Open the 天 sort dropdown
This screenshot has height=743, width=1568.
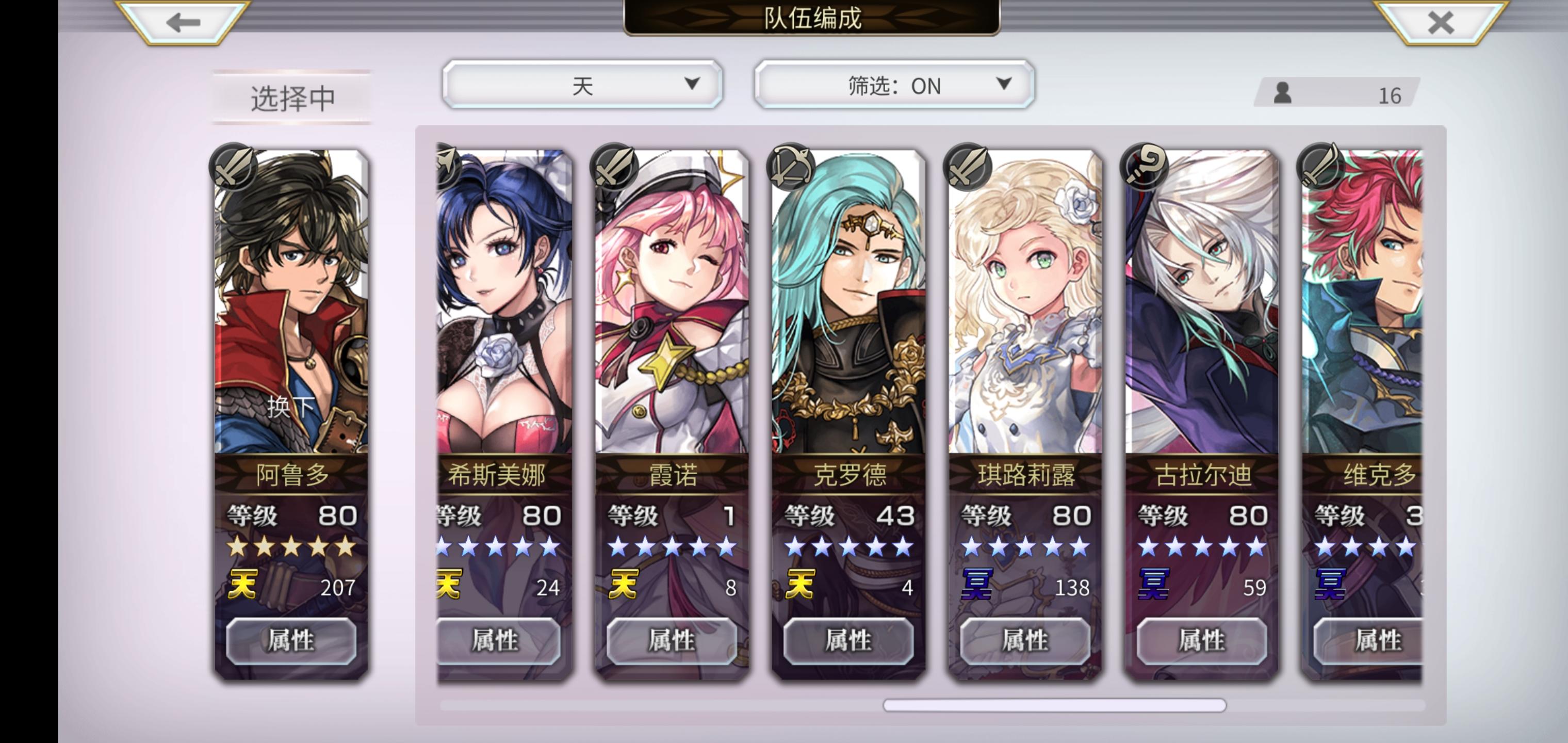click(x=582, y=85)
